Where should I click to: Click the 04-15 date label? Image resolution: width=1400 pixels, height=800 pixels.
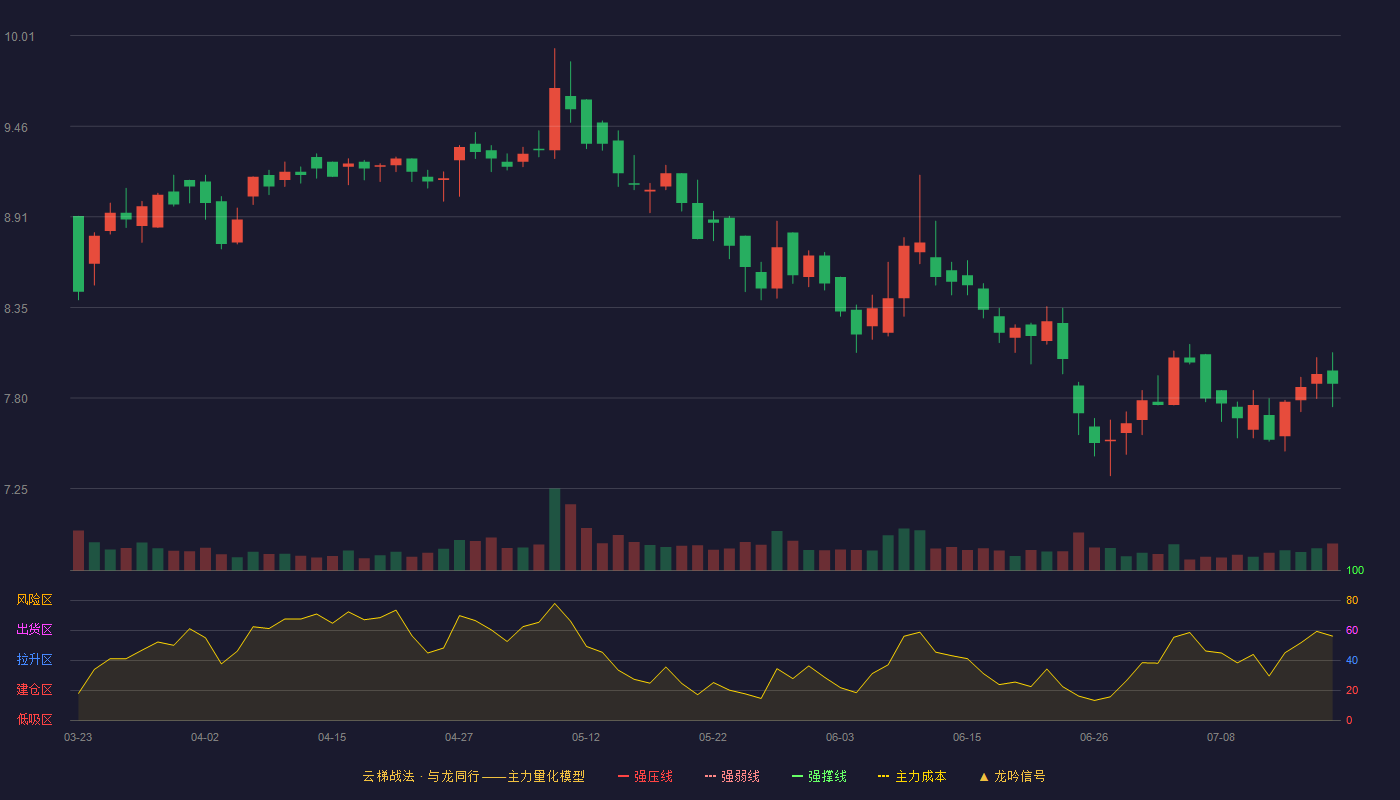click(x=332, y=737)
